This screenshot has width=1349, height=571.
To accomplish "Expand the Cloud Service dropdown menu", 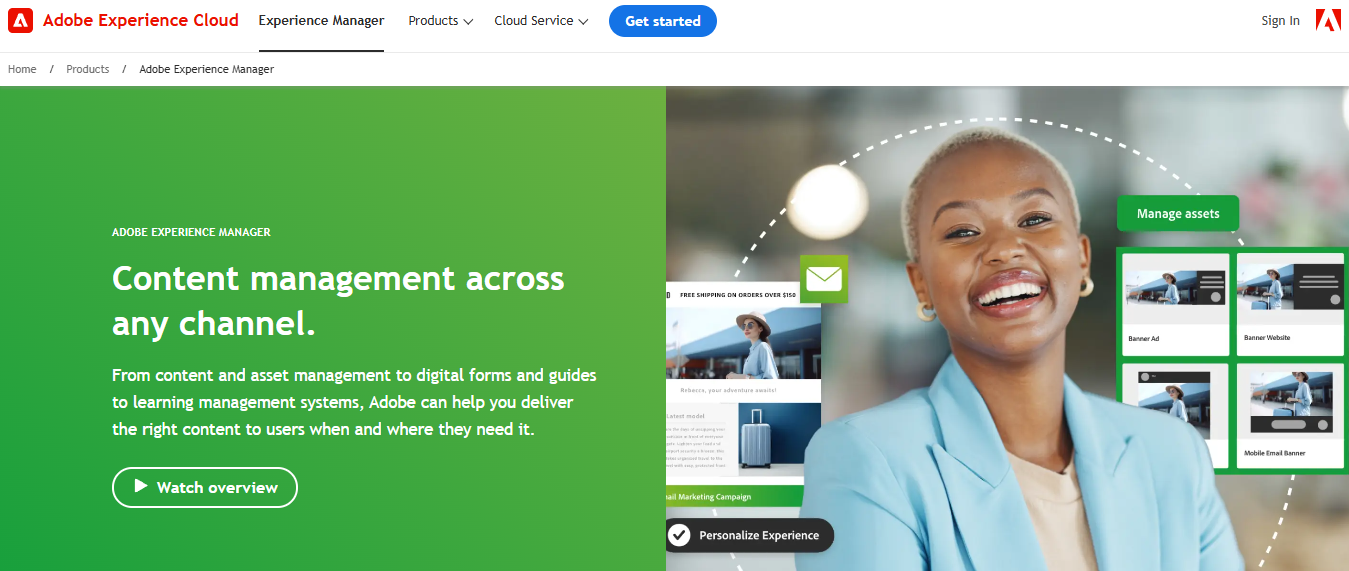I will [541, 21].
